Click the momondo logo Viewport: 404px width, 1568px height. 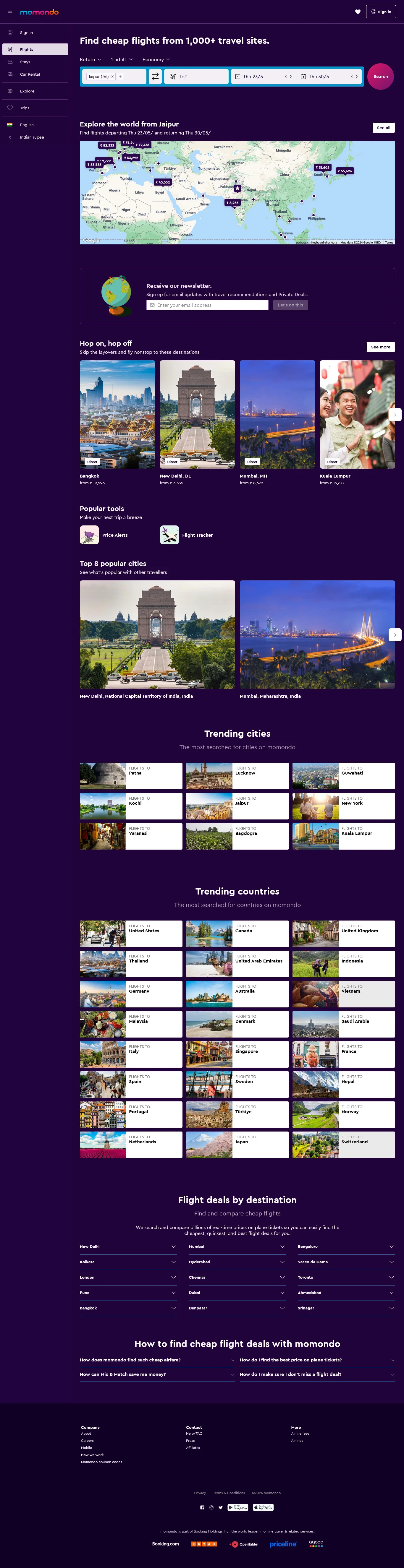click(x=39, y=12)
